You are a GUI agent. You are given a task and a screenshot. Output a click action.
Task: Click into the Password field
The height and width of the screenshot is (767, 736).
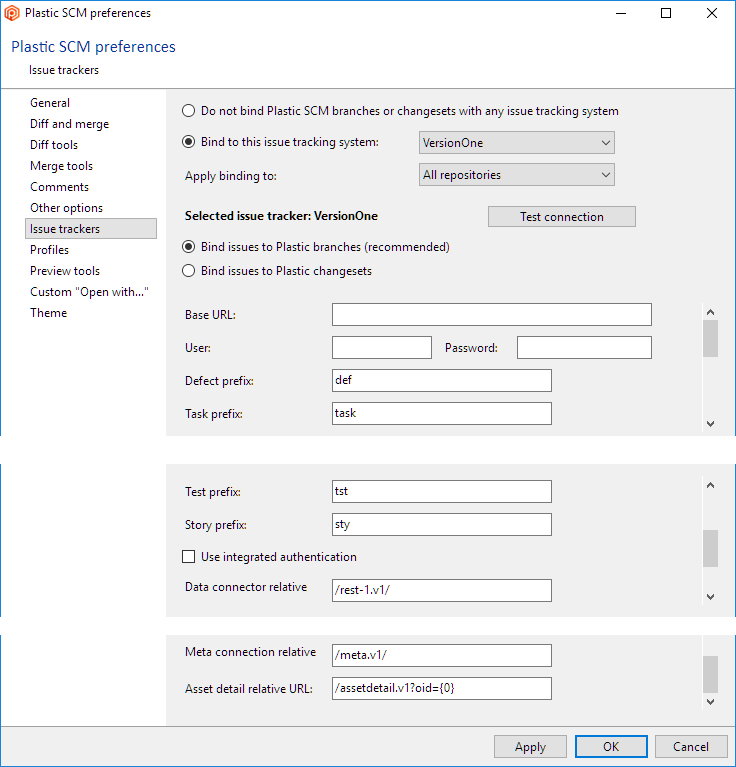[584, 347]
